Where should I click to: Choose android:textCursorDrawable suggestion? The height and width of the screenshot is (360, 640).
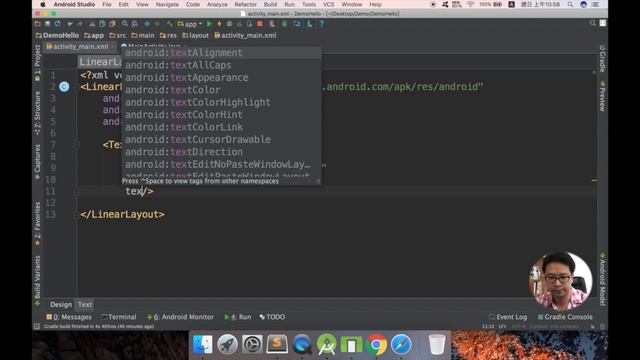click(x=221, y=140)
